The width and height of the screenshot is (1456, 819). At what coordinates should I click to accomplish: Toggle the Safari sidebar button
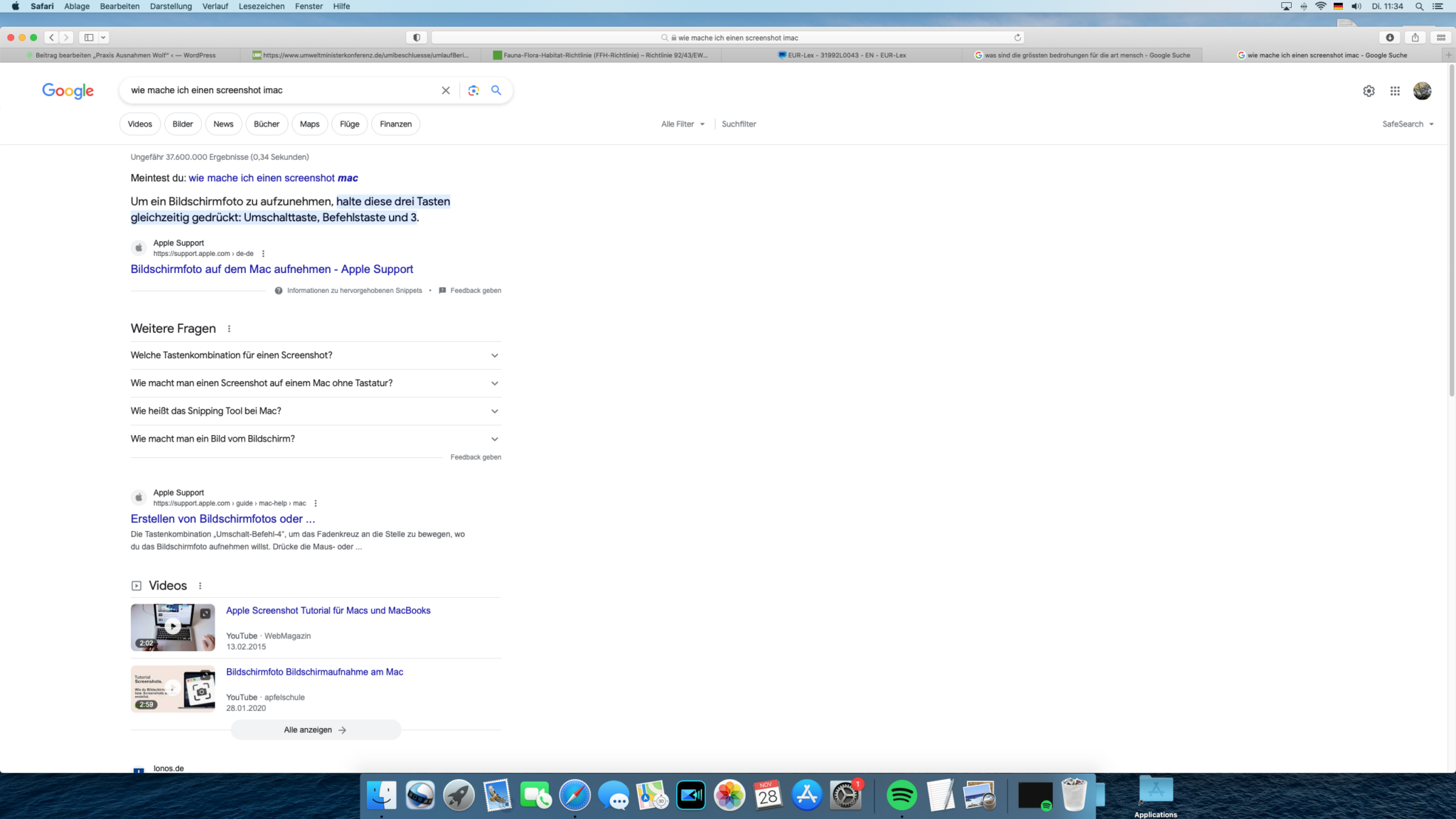(89, 38)
